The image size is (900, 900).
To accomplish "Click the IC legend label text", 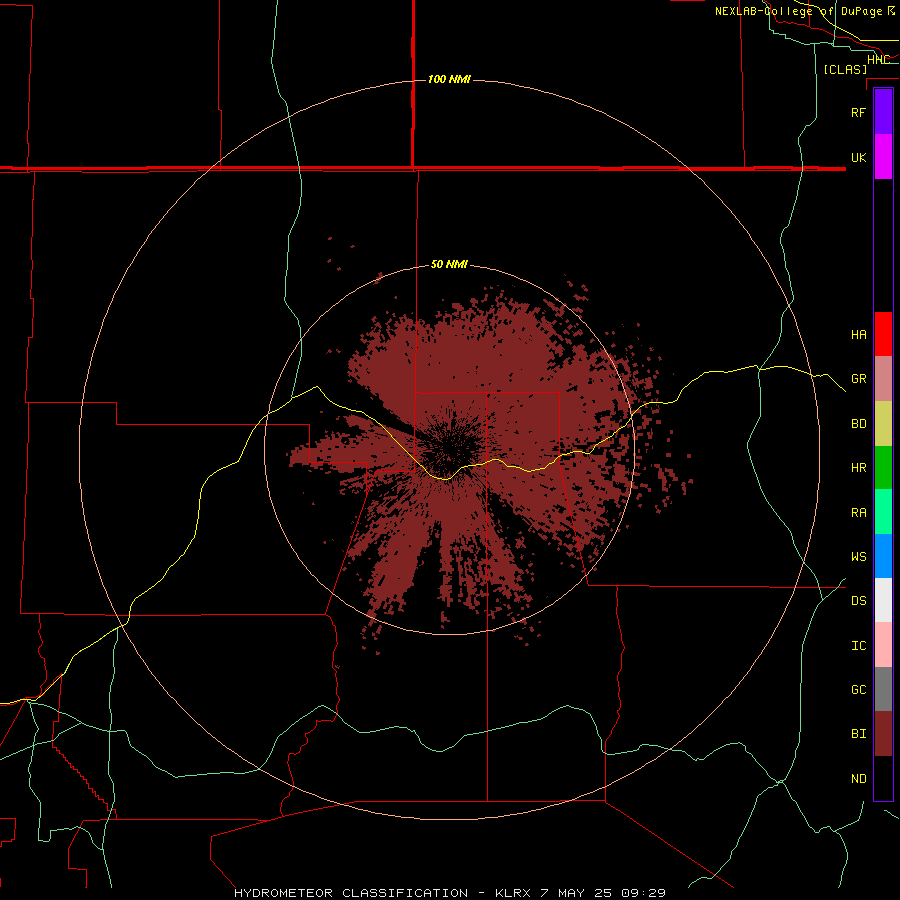I will 859,646.
